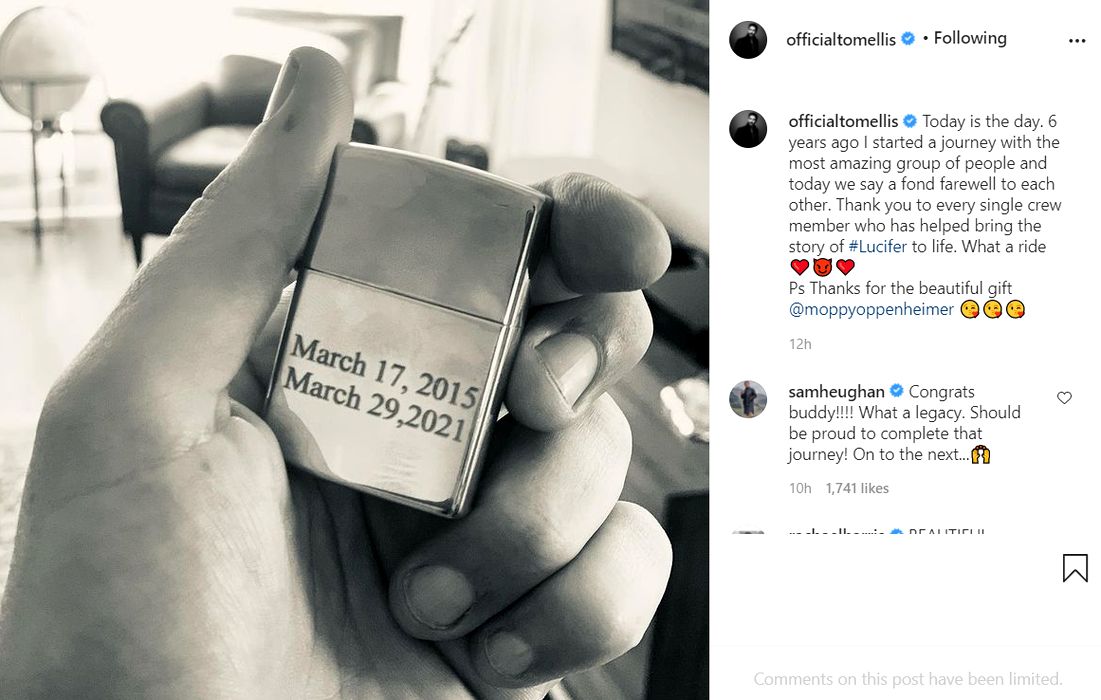
Task: Open the partially visible next commenter avatar
Action: [748, 532]
